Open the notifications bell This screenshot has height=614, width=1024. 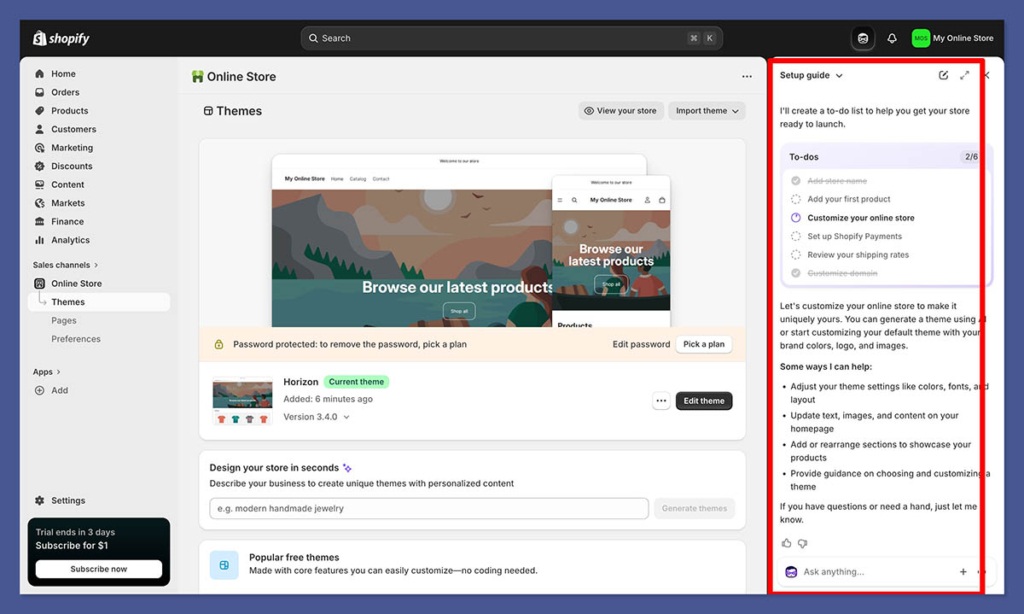[892, 38]
